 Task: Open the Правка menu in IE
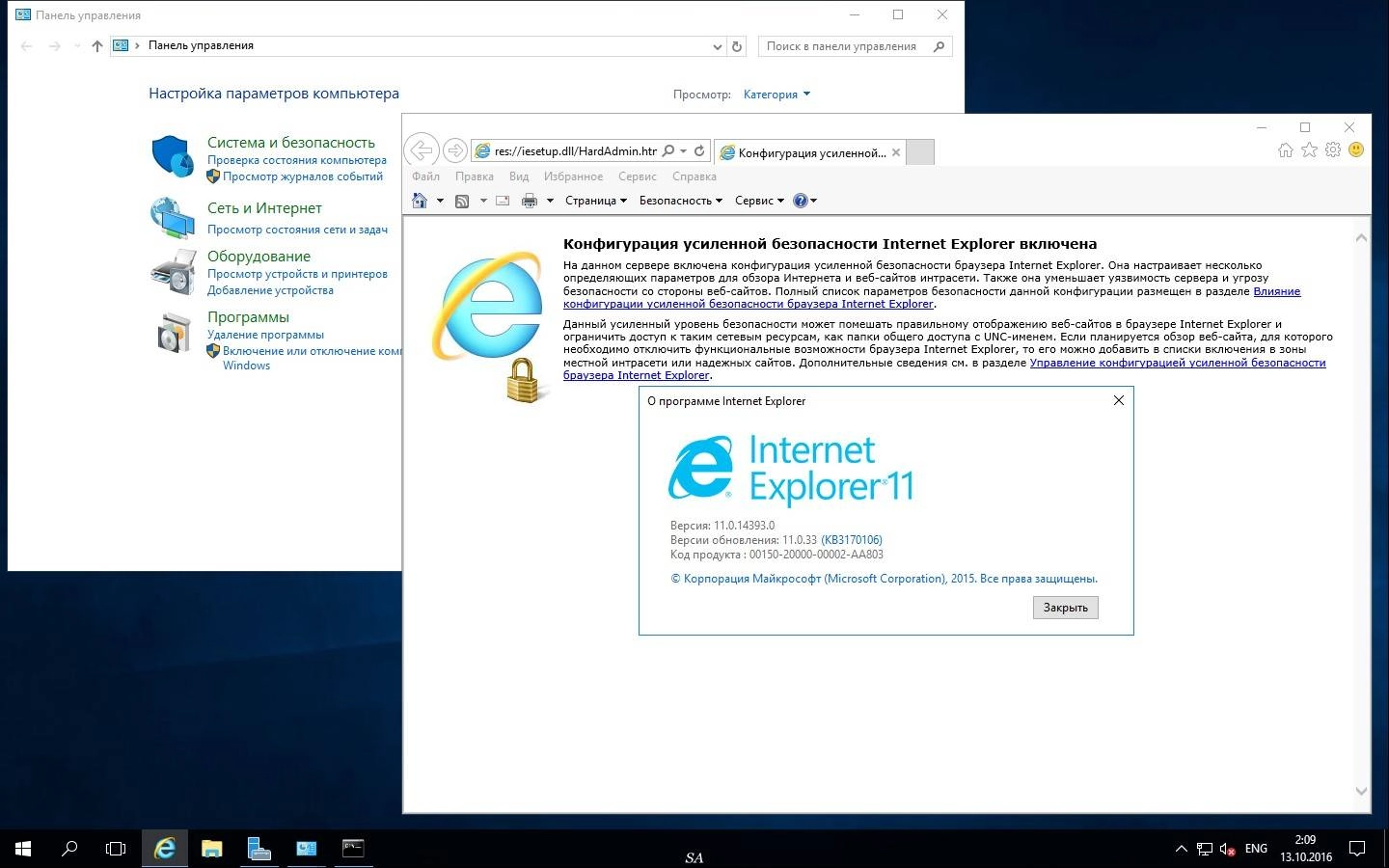pyautogui.click(x=475, y=176)
